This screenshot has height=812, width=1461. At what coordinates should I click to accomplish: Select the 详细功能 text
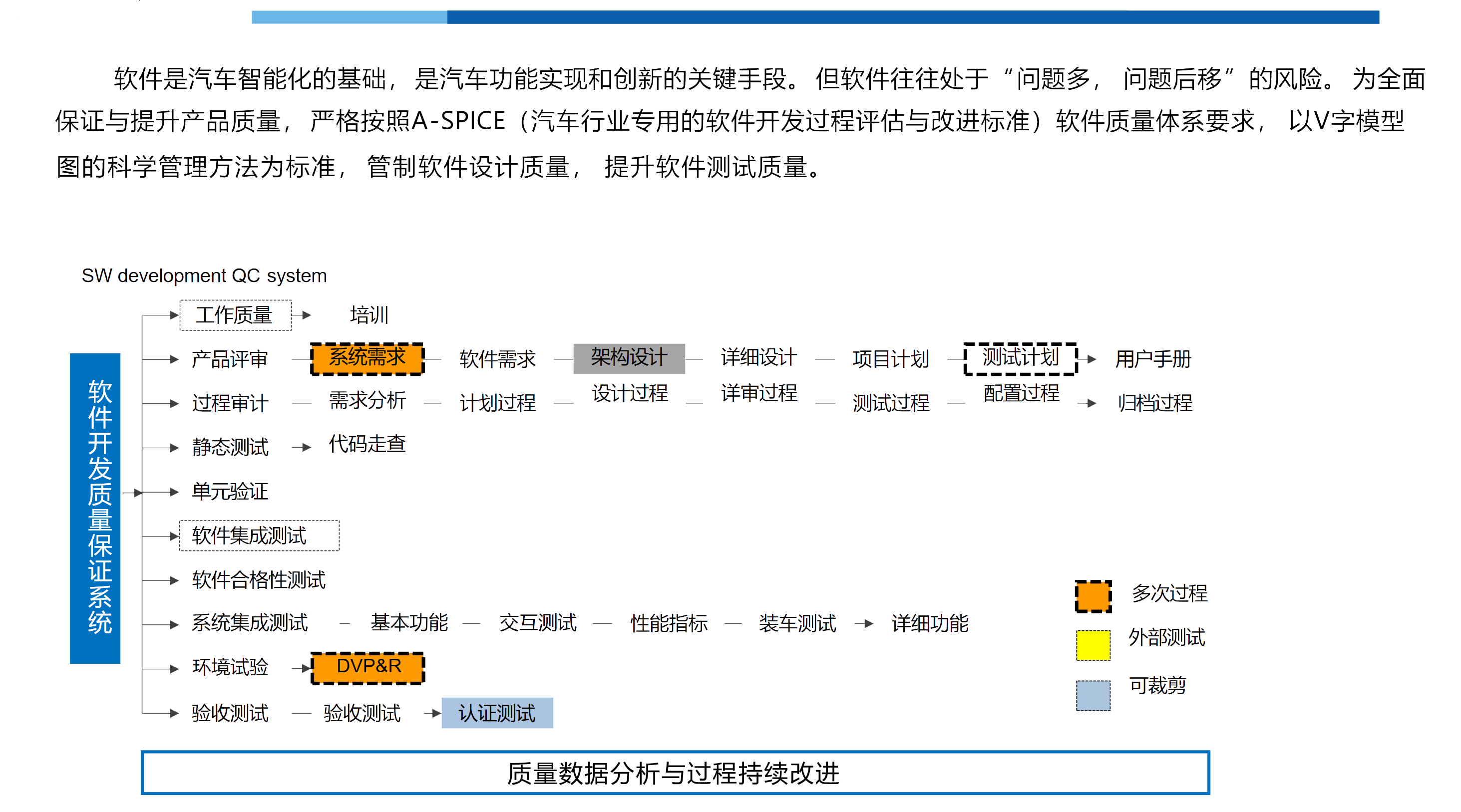[x=930, y=623]
